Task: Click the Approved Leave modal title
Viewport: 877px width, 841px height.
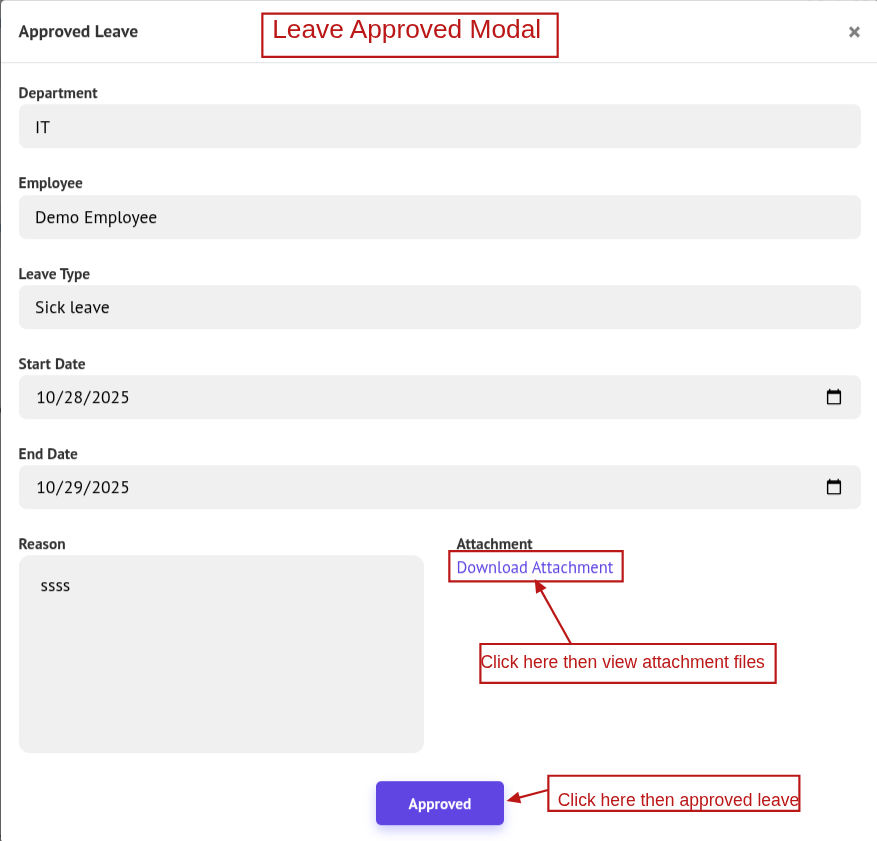Action: pos(78,31)
